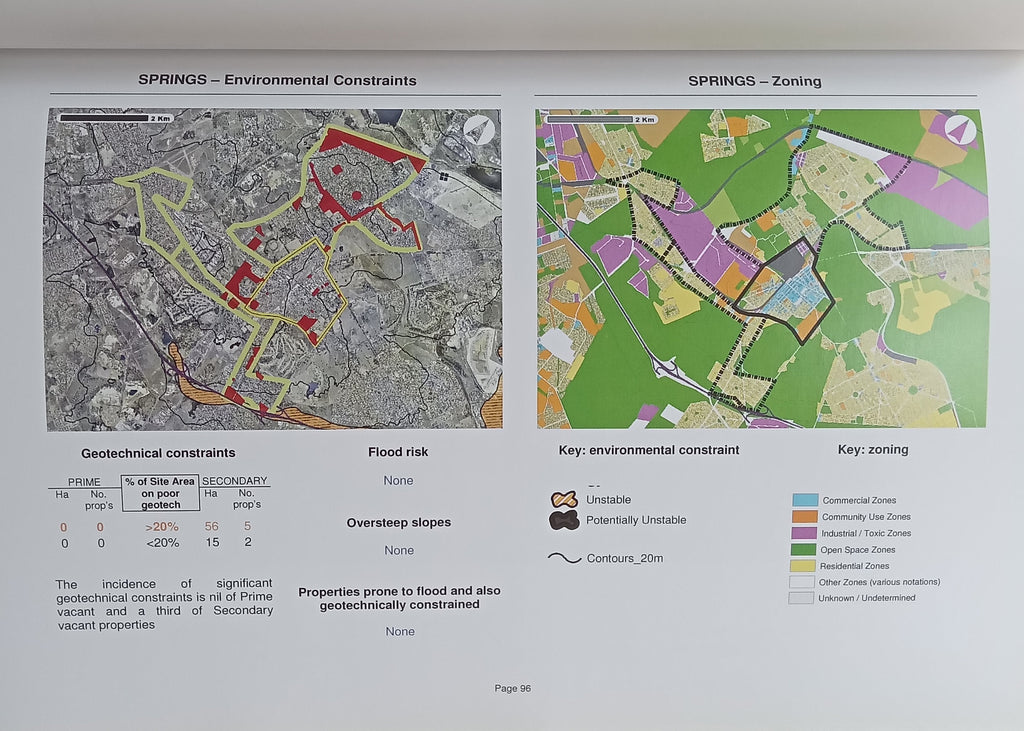Click the 2 Km scale bar on zoning map
Image resolution: width=1024 pixels, height=731 pixels.
pyautogui.click(x=600, y=119)
